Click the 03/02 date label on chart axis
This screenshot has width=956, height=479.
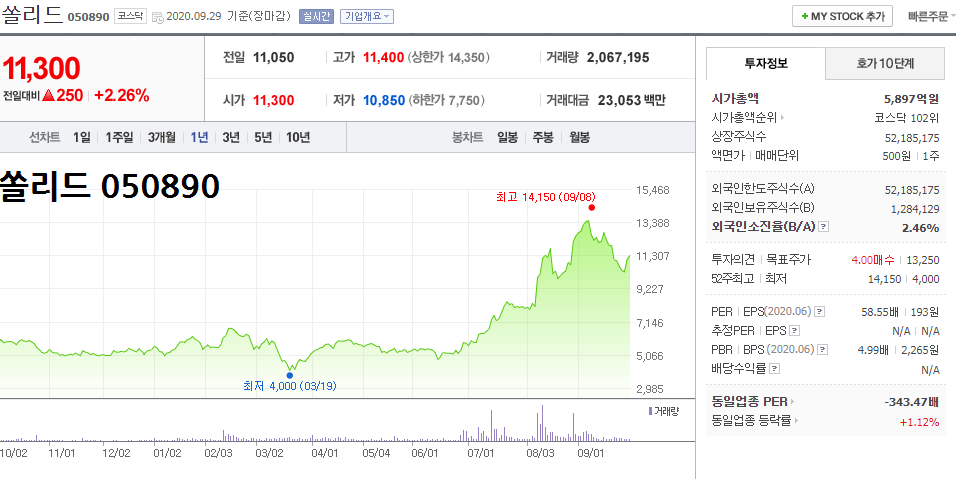tap(269, 453)
